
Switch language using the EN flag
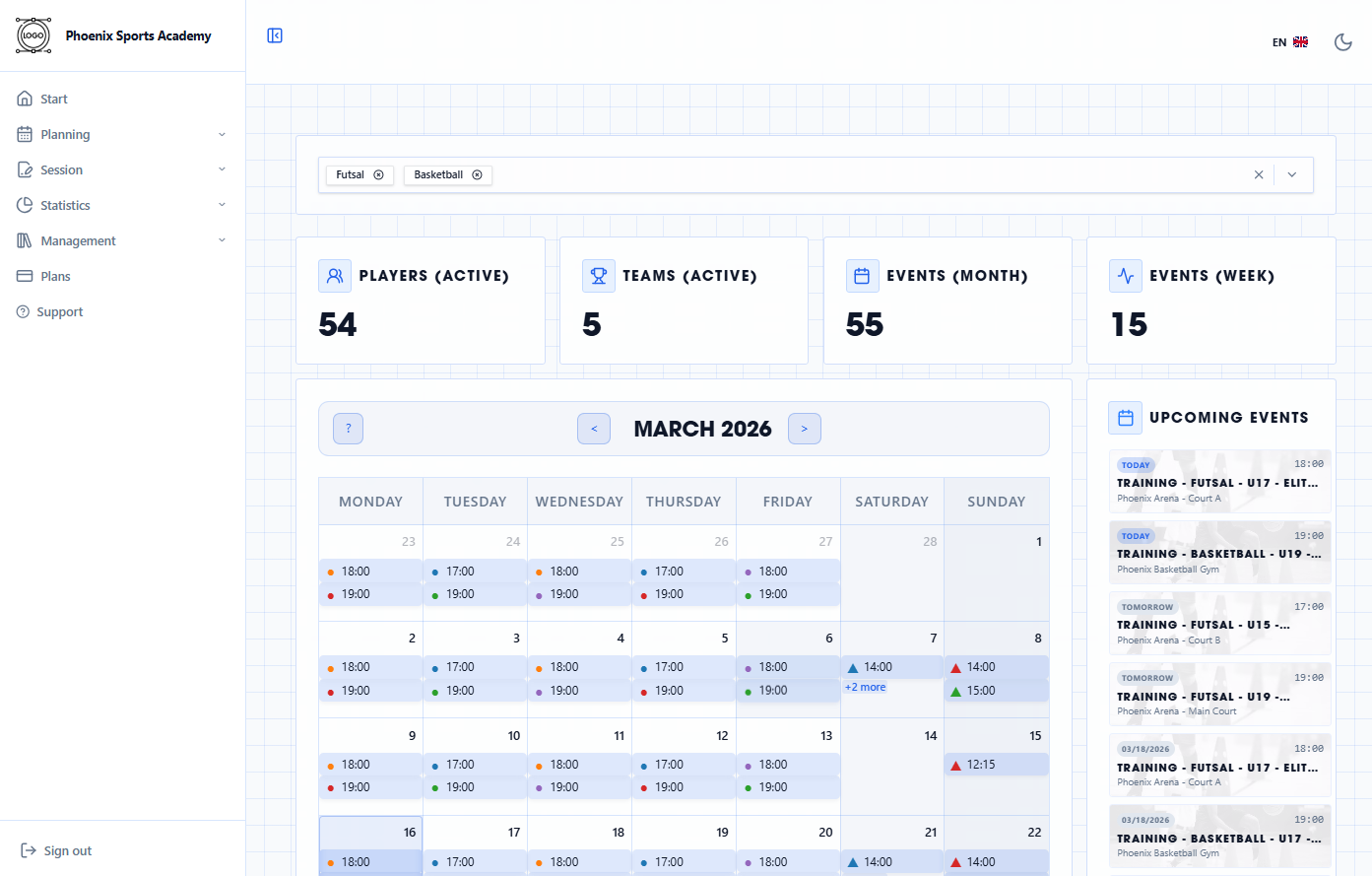coord(1289,42)
